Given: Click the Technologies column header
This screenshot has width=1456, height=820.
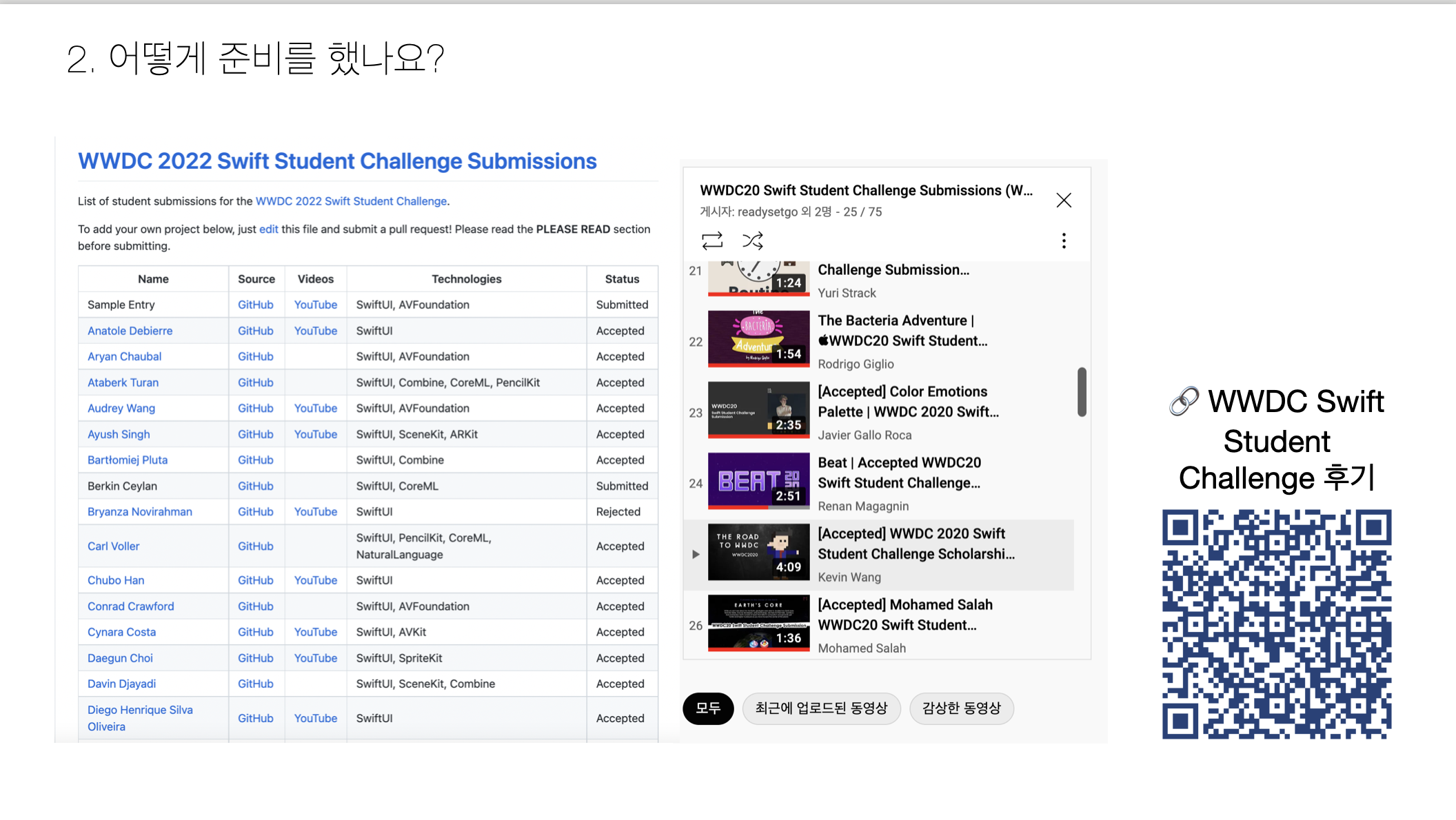Looking at the screenshot, I should pyautogui.click(x=467, y=279).
